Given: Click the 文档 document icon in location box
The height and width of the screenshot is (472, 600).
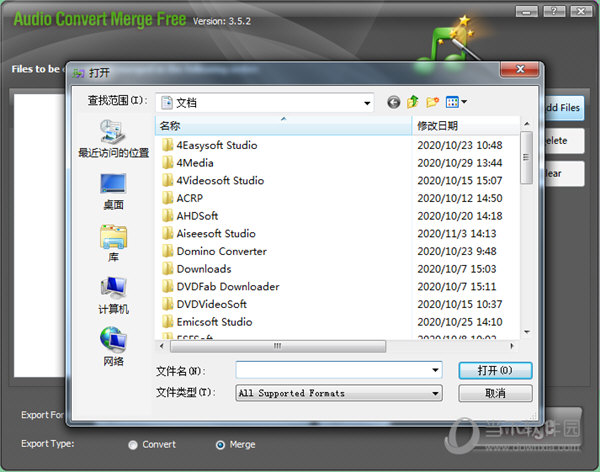Looking at the screenshot, I should tap(167, 103).
